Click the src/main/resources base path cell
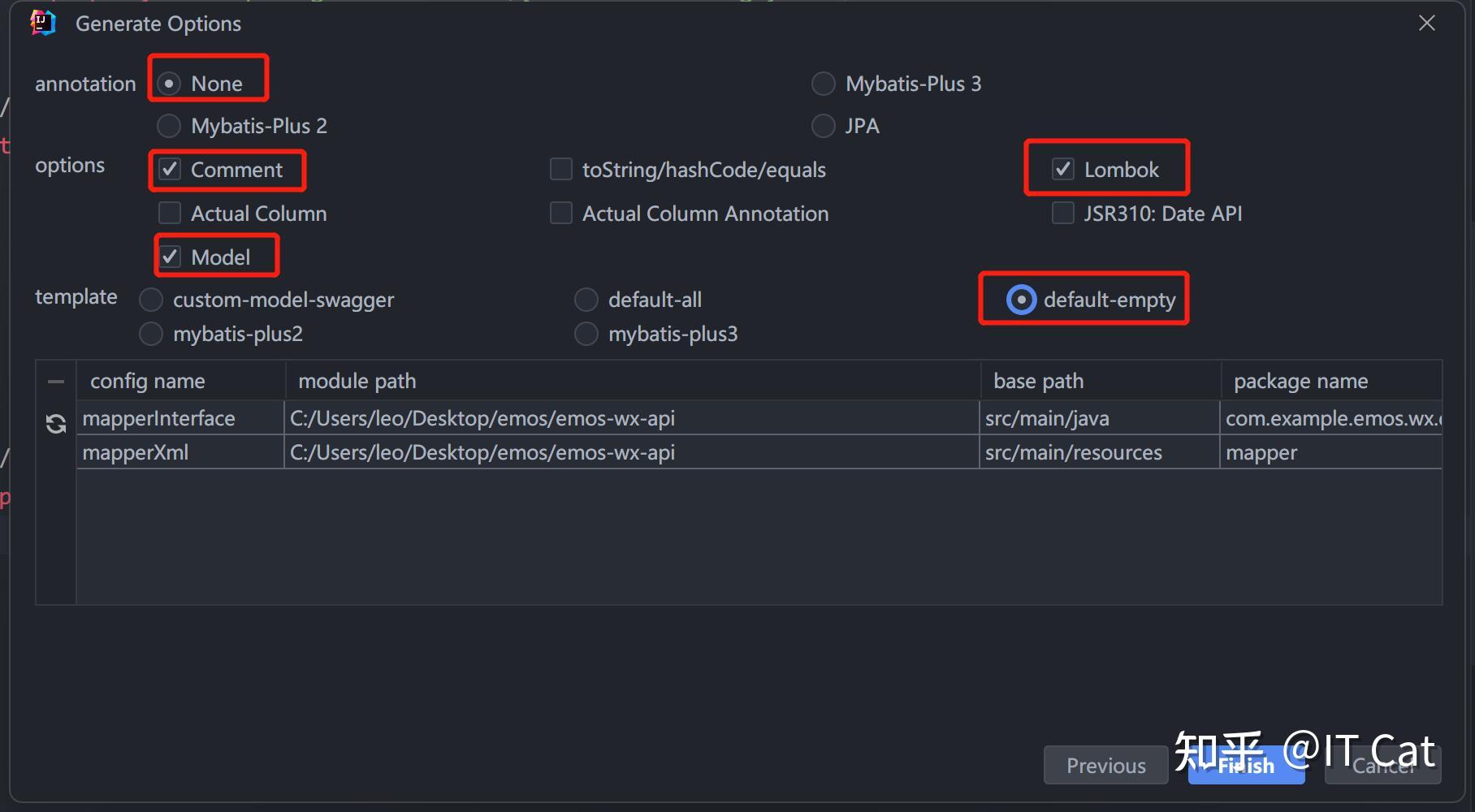Viewport: 1475px width, 812px height. click(1100, 452)
